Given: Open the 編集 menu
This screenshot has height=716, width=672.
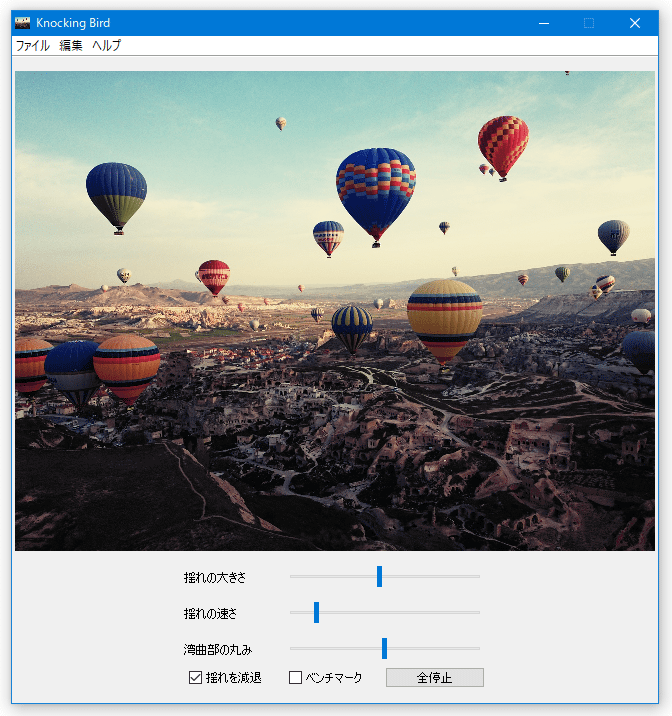Looking at the screenshot, I should pos(71,46).
